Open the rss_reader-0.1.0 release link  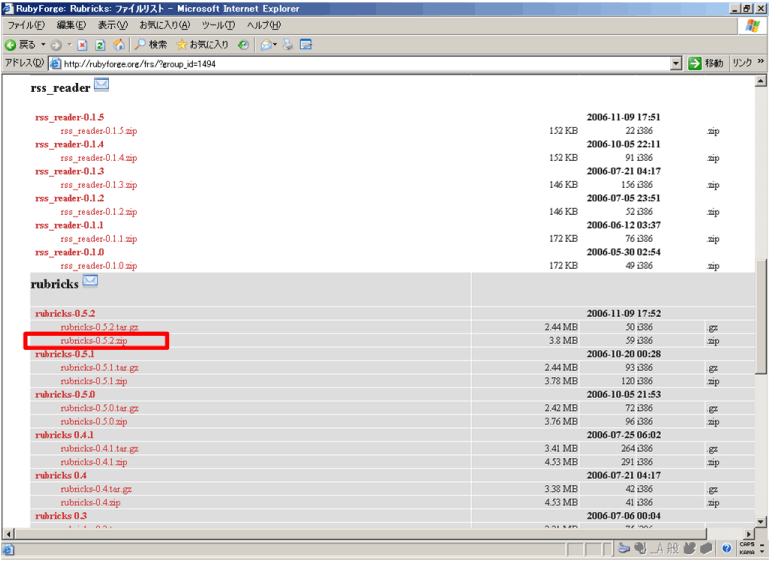coord(70,252)
